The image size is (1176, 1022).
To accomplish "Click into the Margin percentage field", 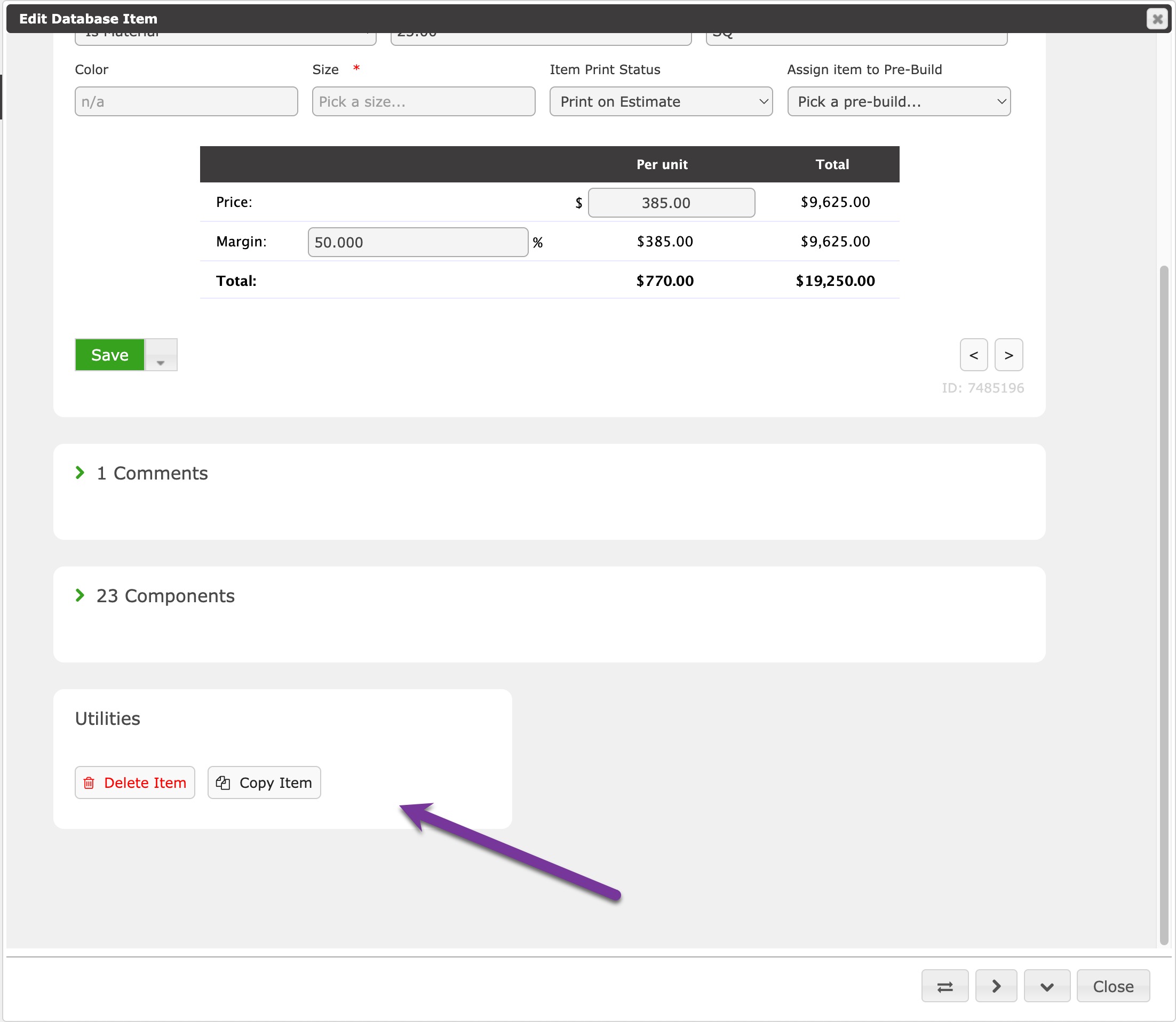I will click(418, 242).
